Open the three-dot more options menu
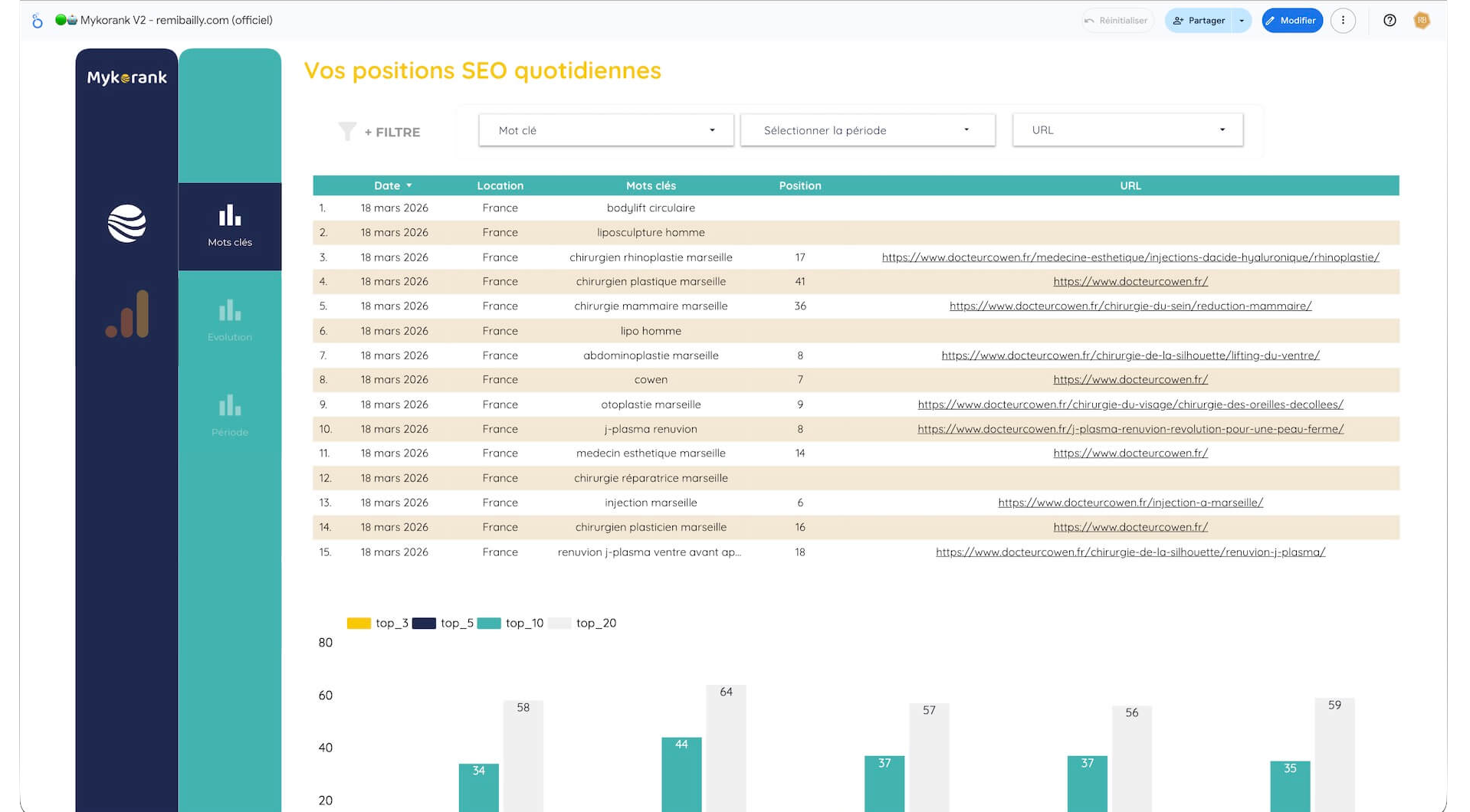 click(1343, 21)
